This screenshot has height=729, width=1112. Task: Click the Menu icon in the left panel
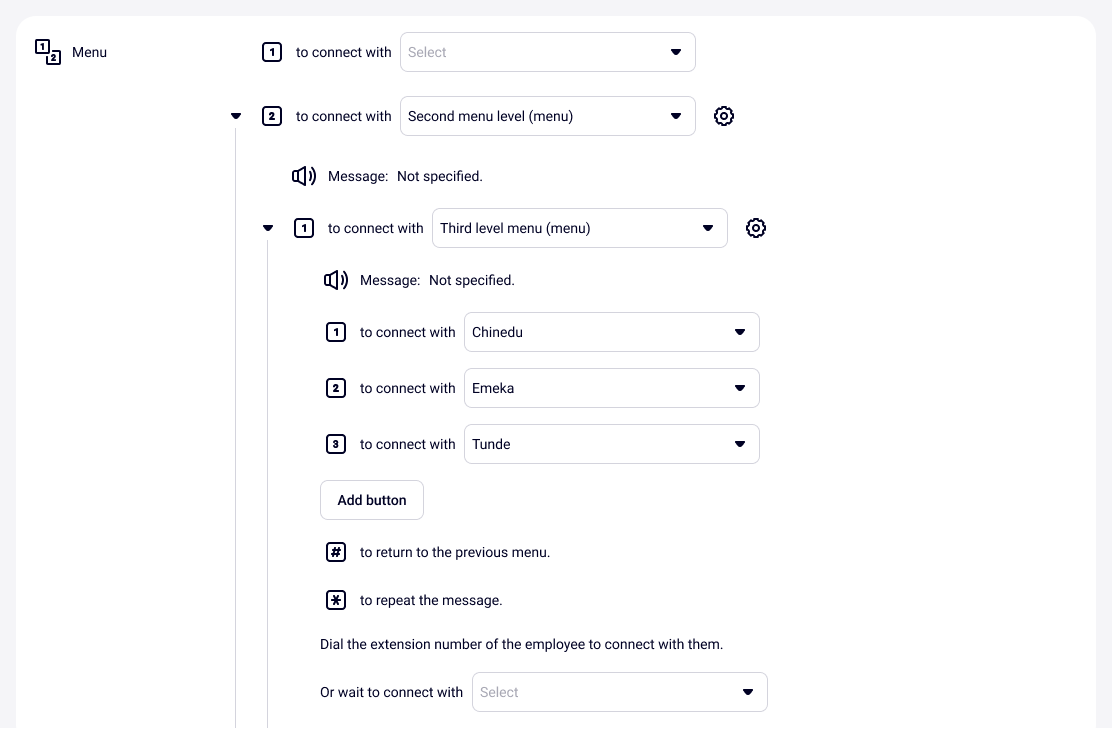[48, 52]
